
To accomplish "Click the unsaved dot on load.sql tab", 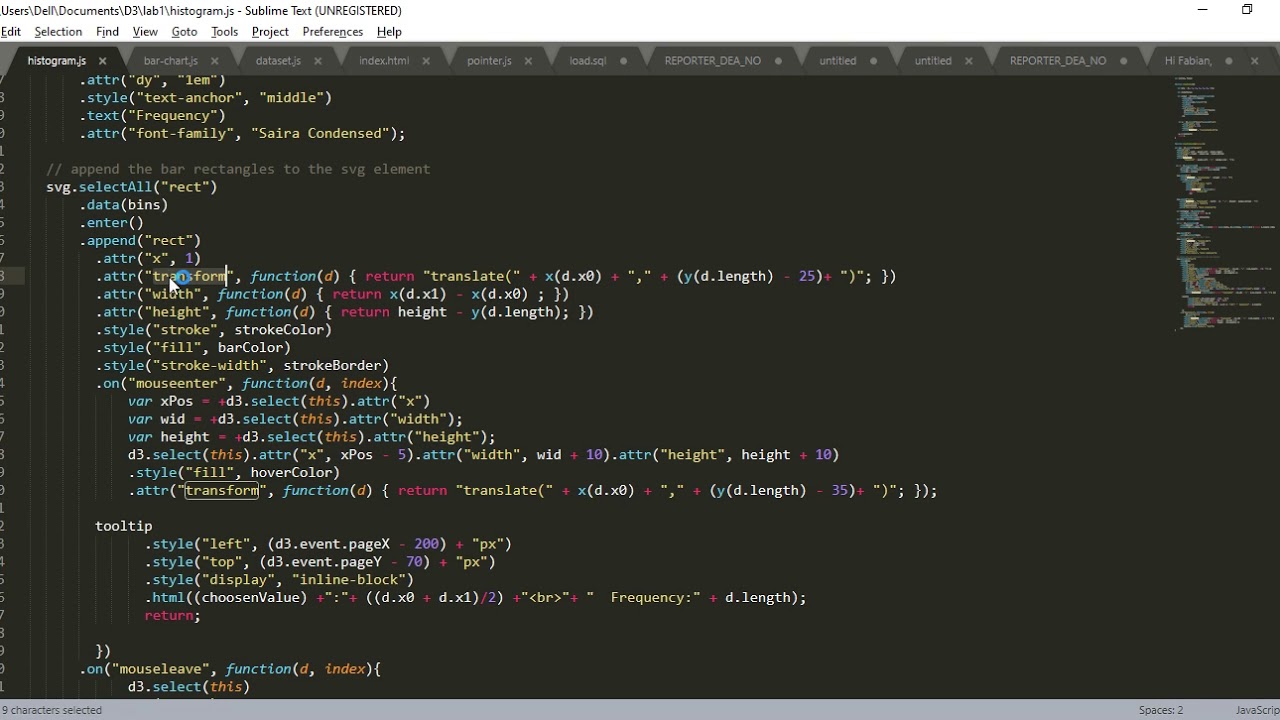I will 623,61.
